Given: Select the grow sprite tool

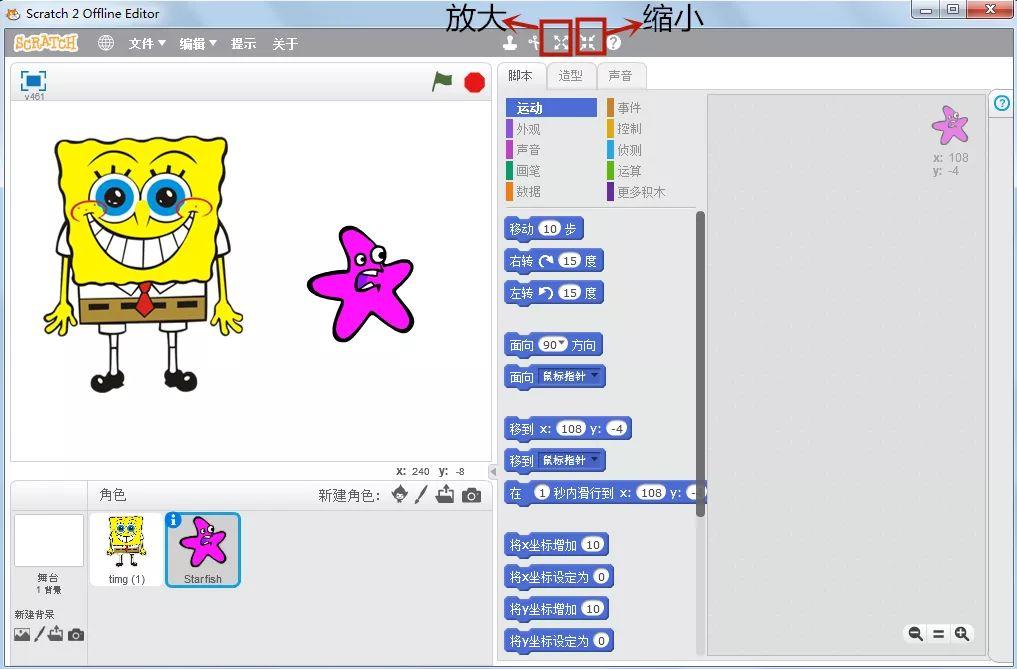Looking at the screenshot, I should (x=560, y=43).
